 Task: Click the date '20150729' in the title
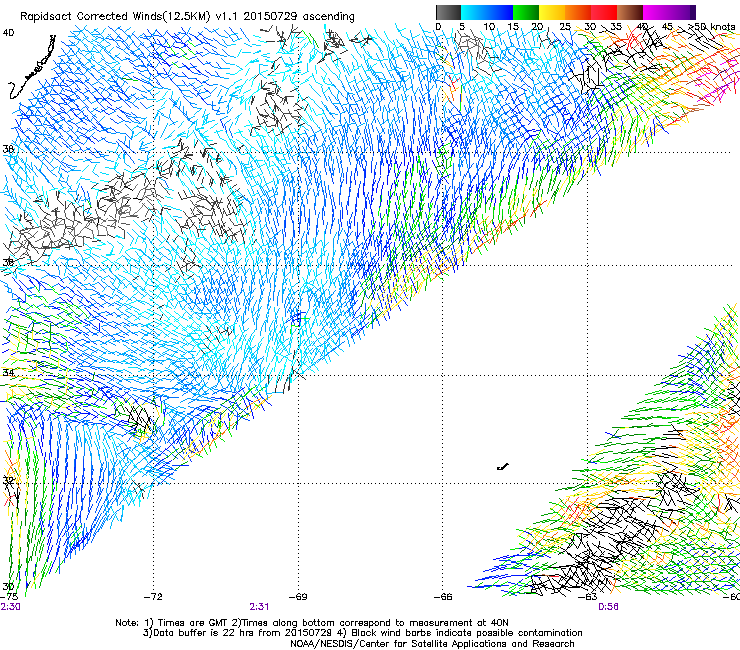[x=270, y=17]
